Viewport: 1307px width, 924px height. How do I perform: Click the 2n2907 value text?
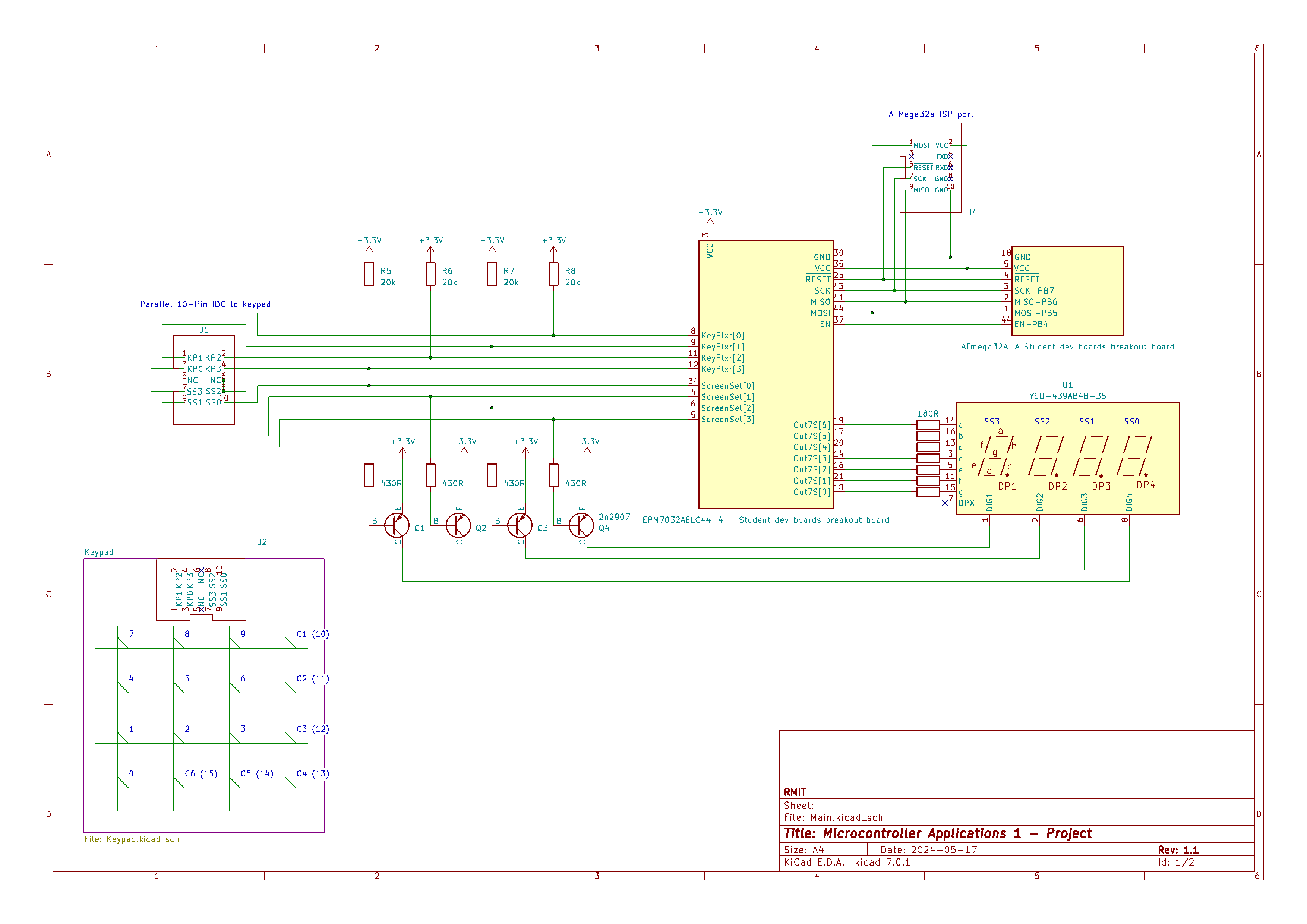point(614,517)
